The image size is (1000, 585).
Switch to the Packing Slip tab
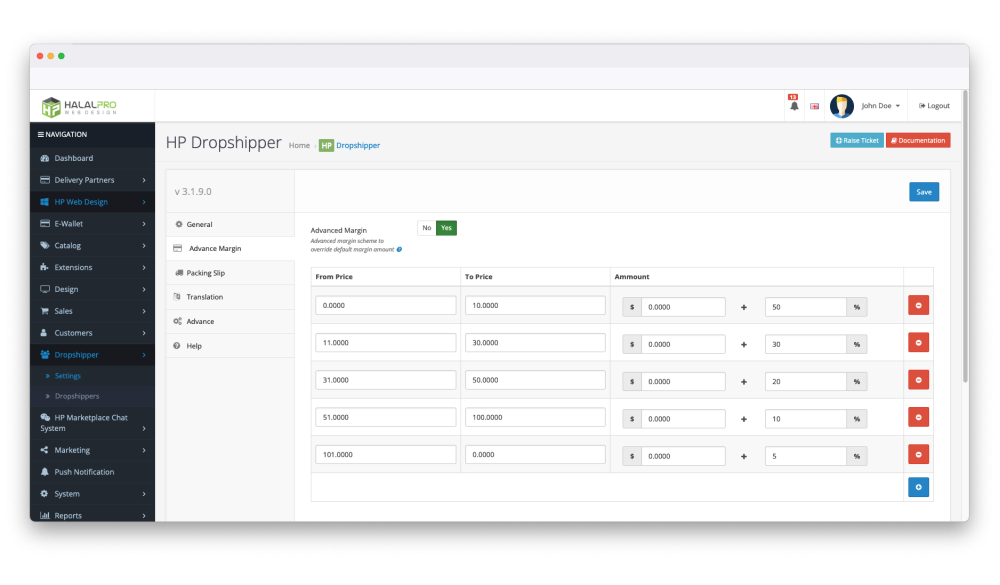(205, 273)
